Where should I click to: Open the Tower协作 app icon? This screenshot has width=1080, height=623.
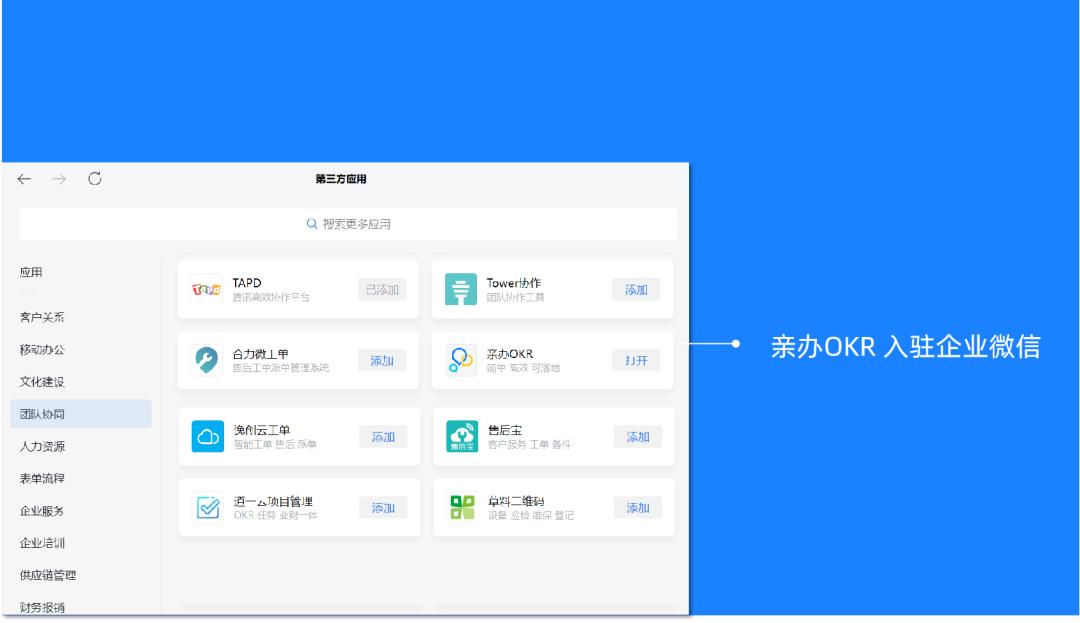click(461, 290)
